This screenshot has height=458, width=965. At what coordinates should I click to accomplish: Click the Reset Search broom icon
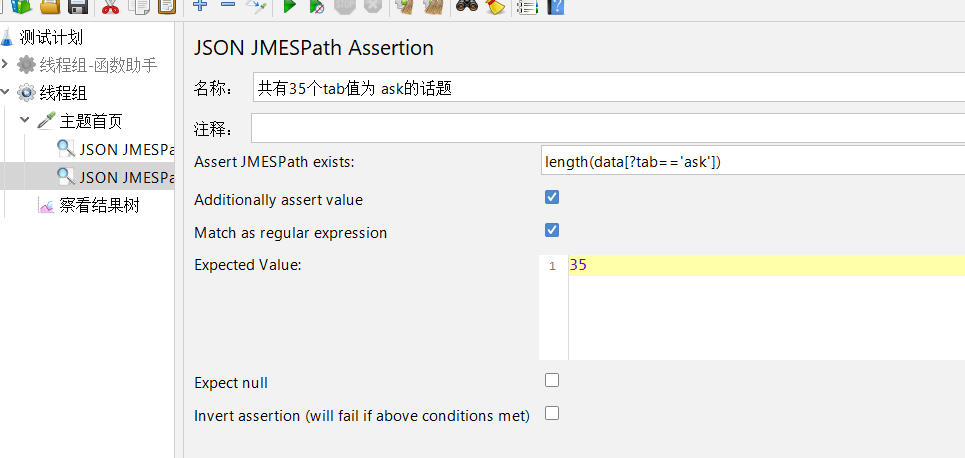coord(495,6)
